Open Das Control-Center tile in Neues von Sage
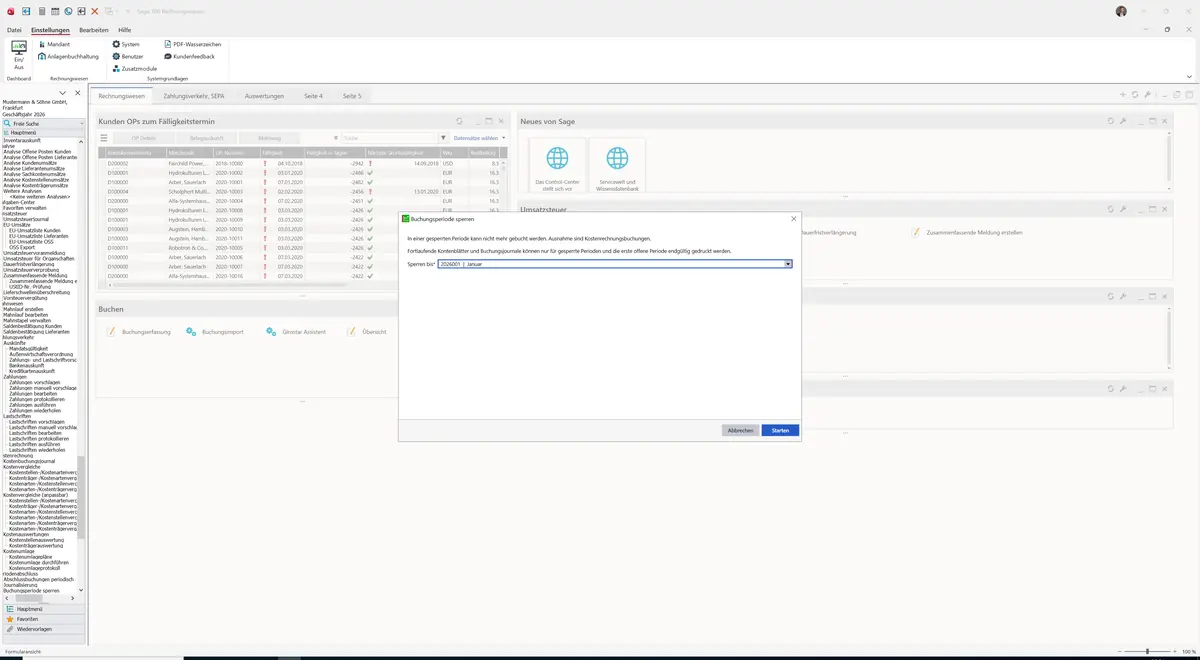Image resolution: width=1200 pixels, height=660 pixels. tap(557, 166)
